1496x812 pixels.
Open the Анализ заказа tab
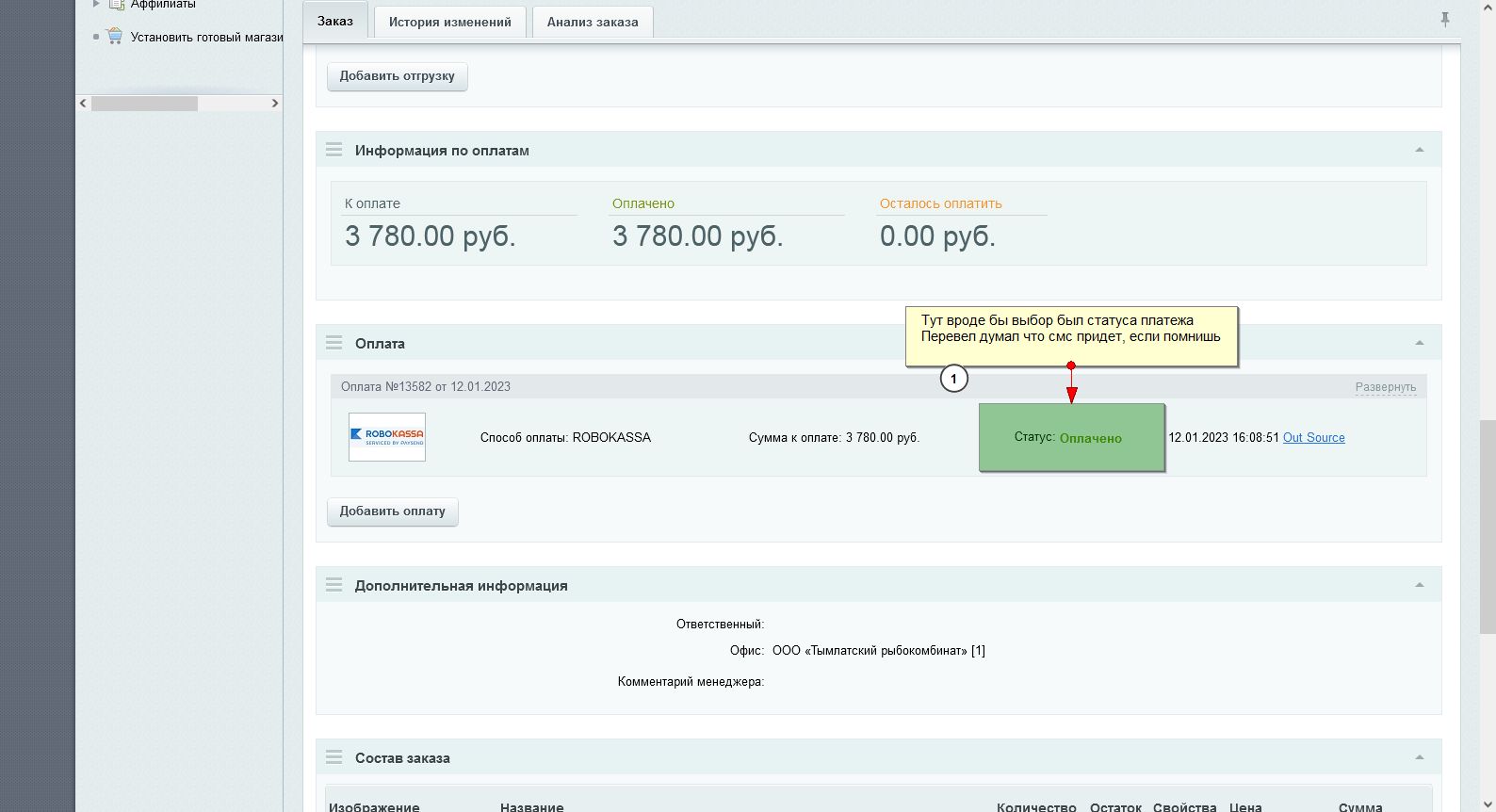tap(593, 22)
